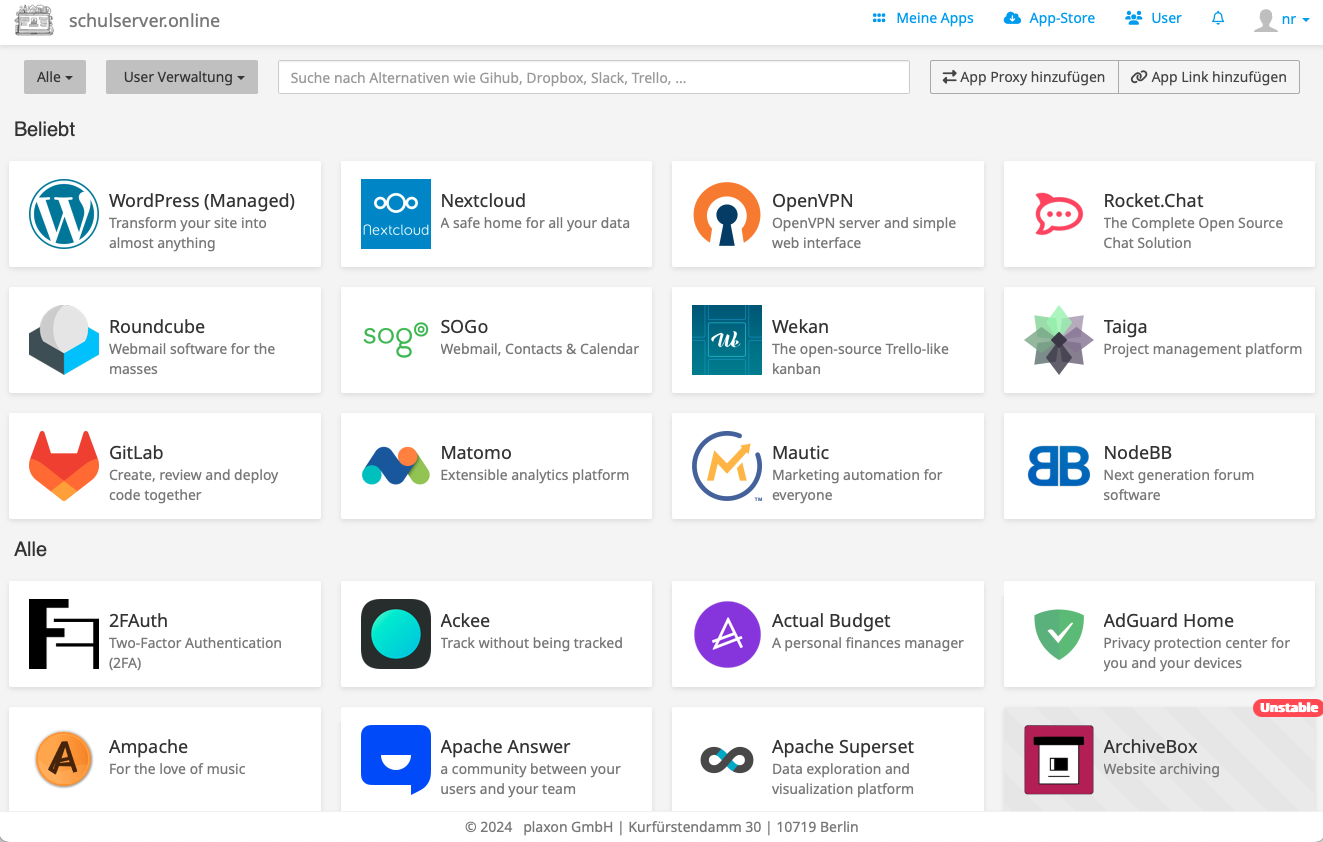
Task: Expand the Alle filter dropdown
Action: 54,77
